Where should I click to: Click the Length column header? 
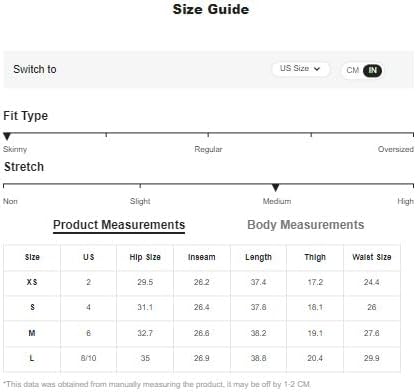coord(258,257)
